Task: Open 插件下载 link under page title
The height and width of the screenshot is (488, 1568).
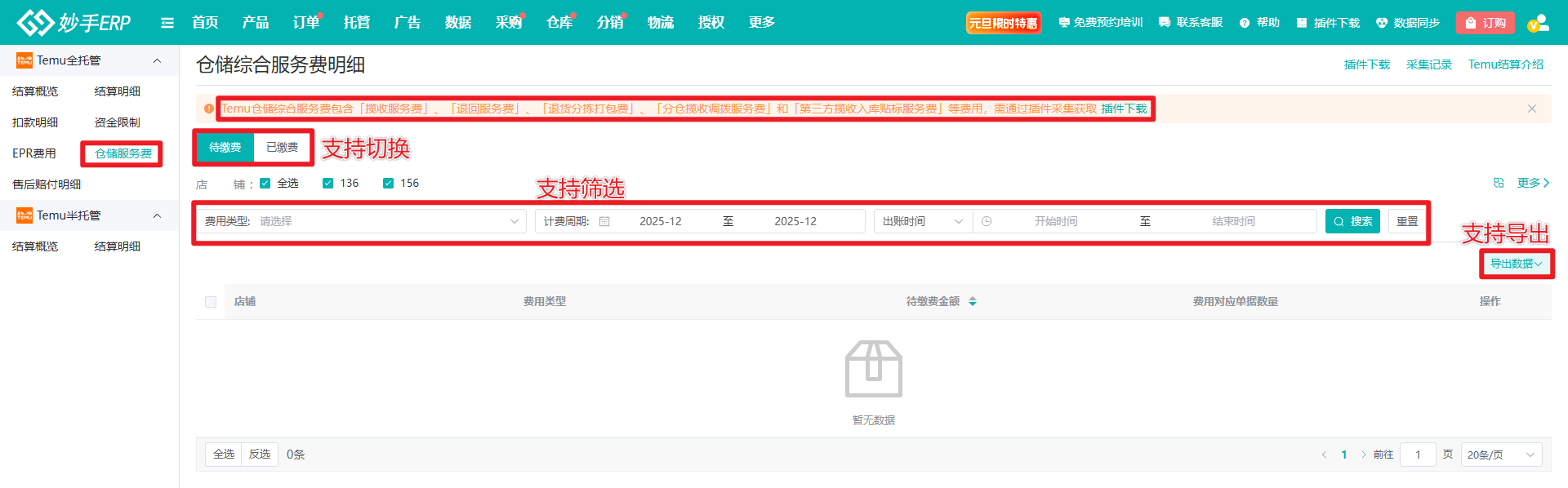Action: tap(1367, 64)
